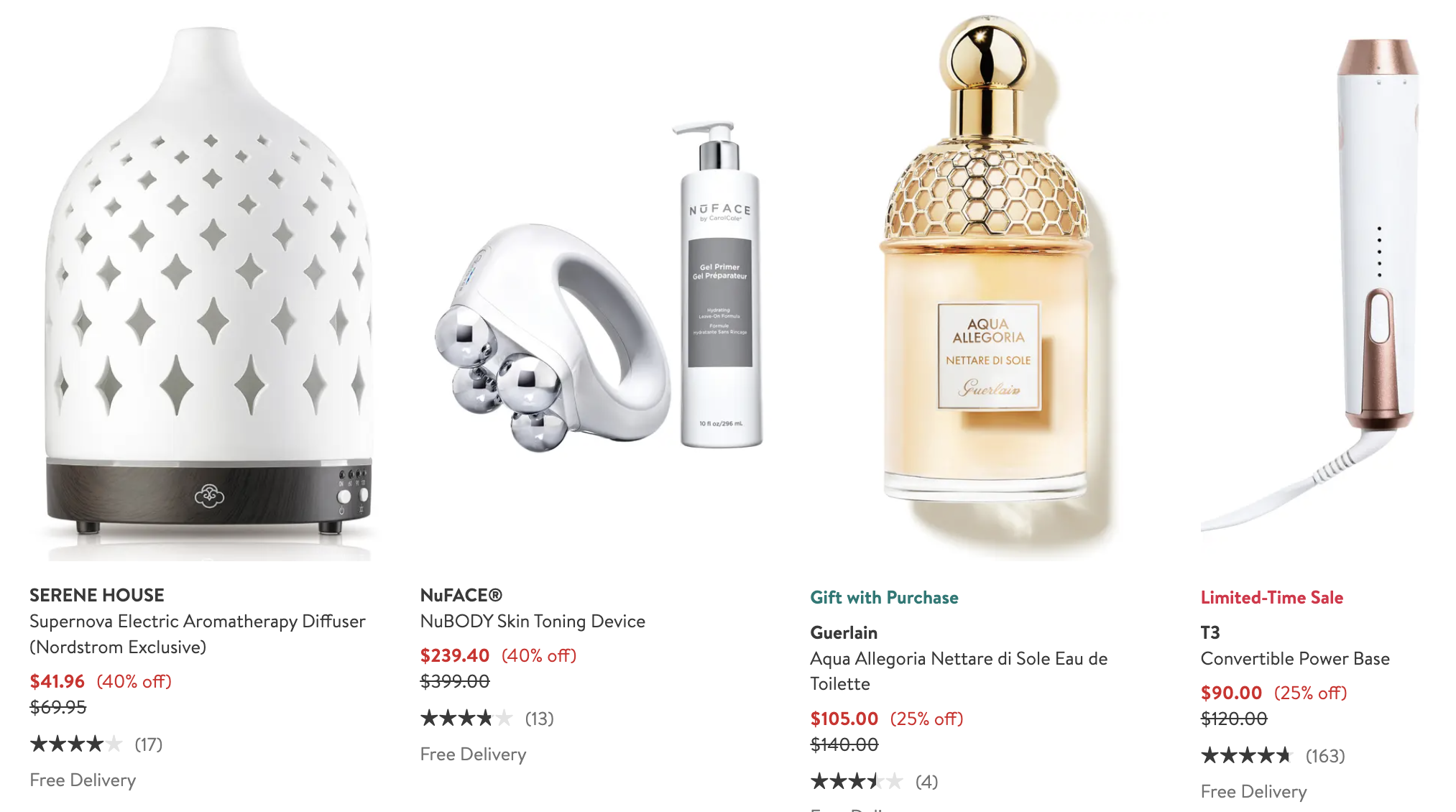This screenshot has height=812, width=1456.
Task: Click the Limited-Time Sale label
Action: coord(1271,597)
